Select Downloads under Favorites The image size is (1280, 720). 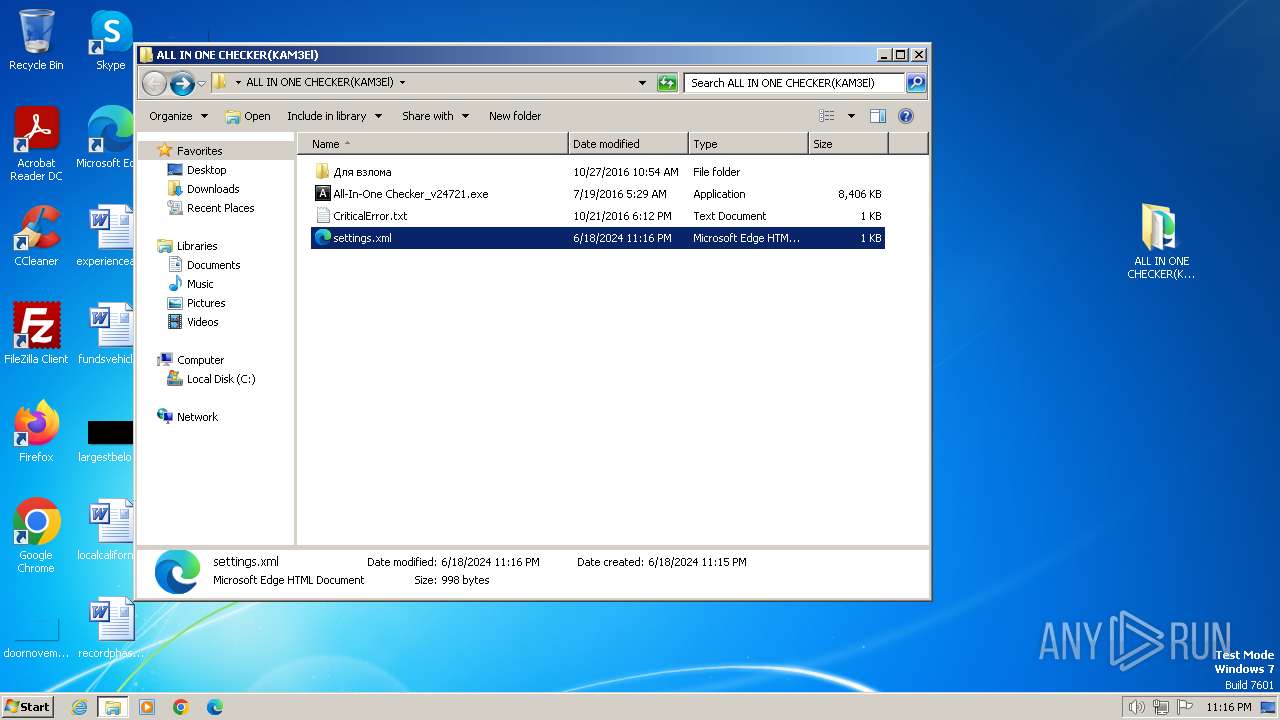(x=213, y=189)
